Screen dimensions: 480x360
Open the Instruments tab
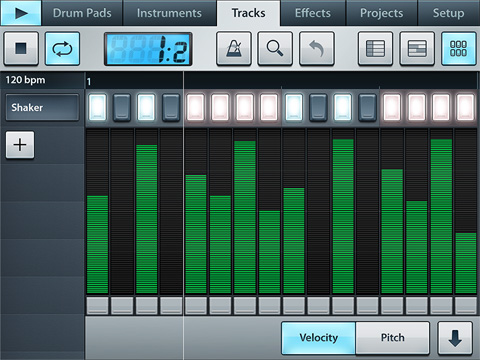(169, 13)
